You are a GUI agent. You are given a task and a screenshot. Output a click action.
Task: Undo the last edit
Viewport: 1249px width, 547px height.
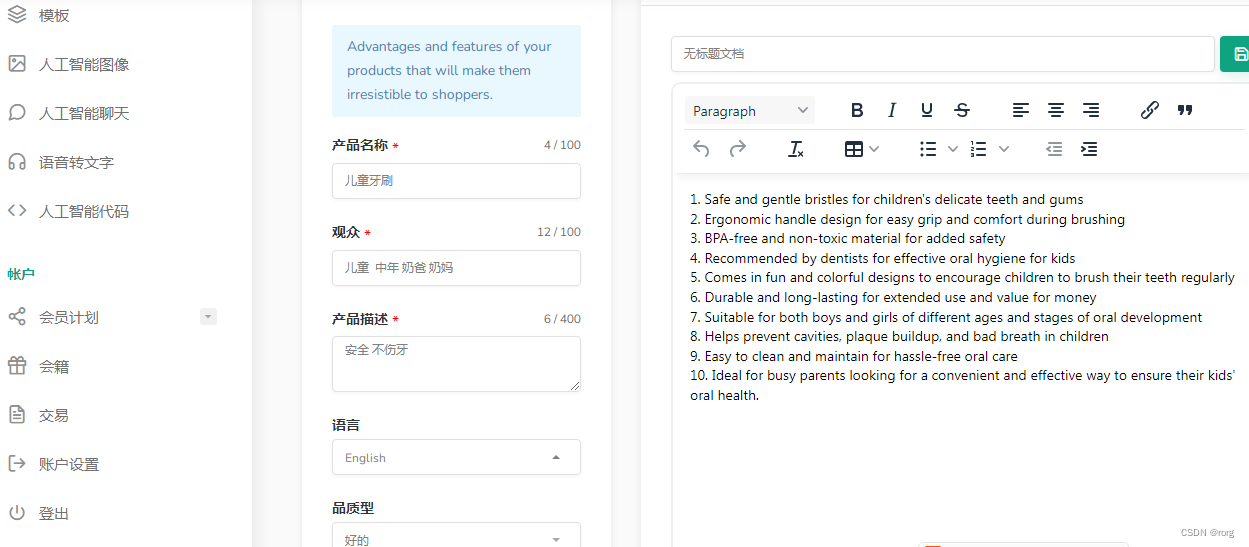[x=701, y=149]
